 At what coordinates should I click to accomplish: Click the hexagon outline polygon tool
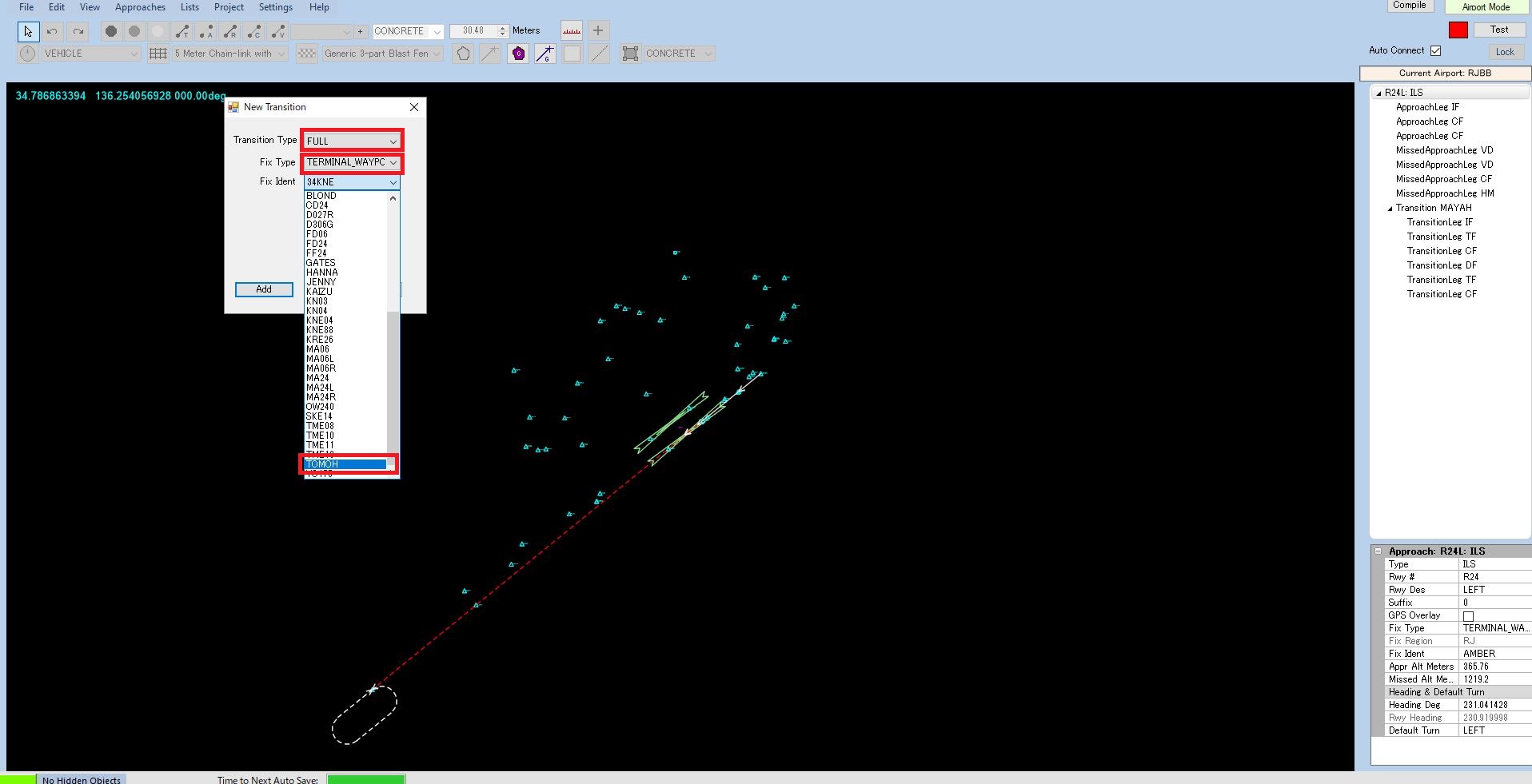[x=463, y=54]
